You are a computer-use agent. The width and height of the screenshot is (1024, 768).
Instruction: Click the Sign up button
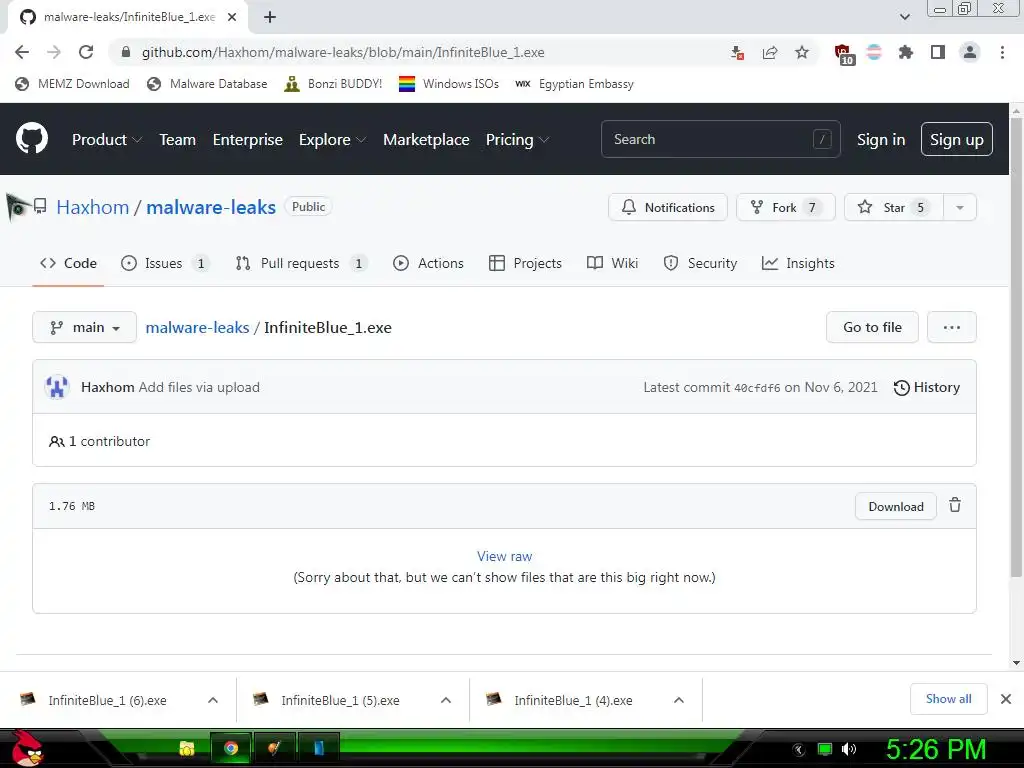click(957, 139)
